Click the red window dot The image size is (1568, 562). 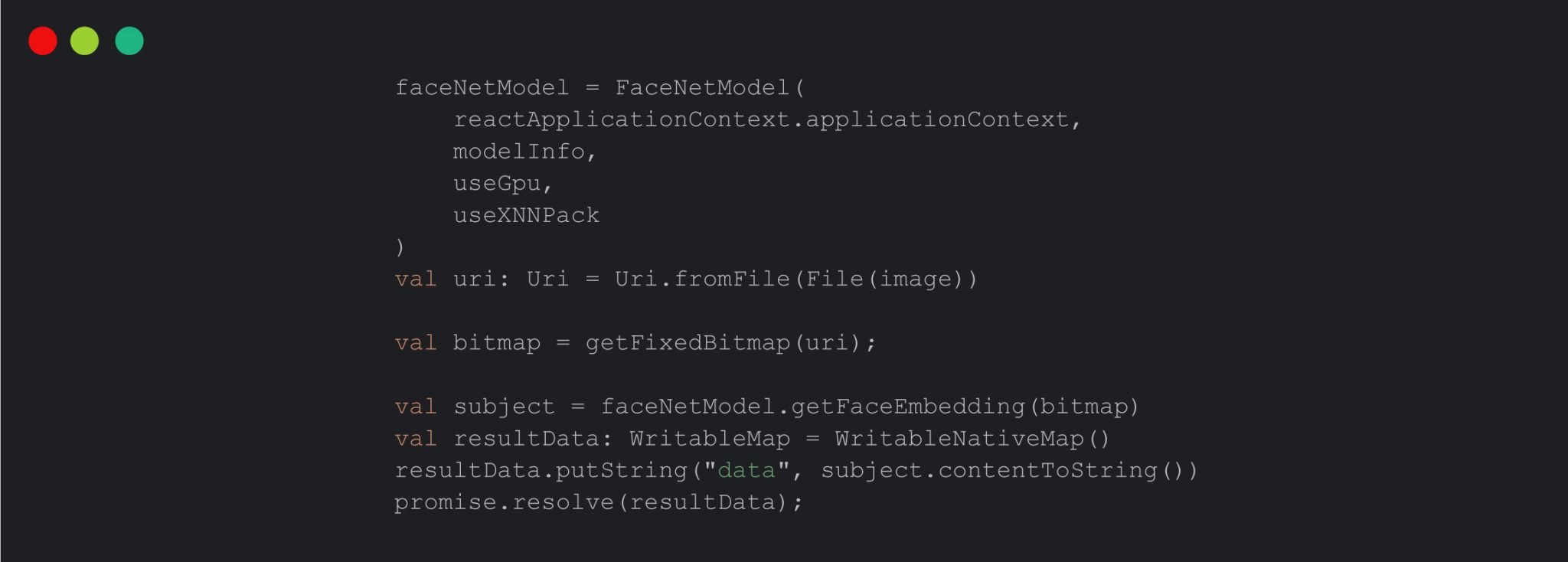(43, 41)
